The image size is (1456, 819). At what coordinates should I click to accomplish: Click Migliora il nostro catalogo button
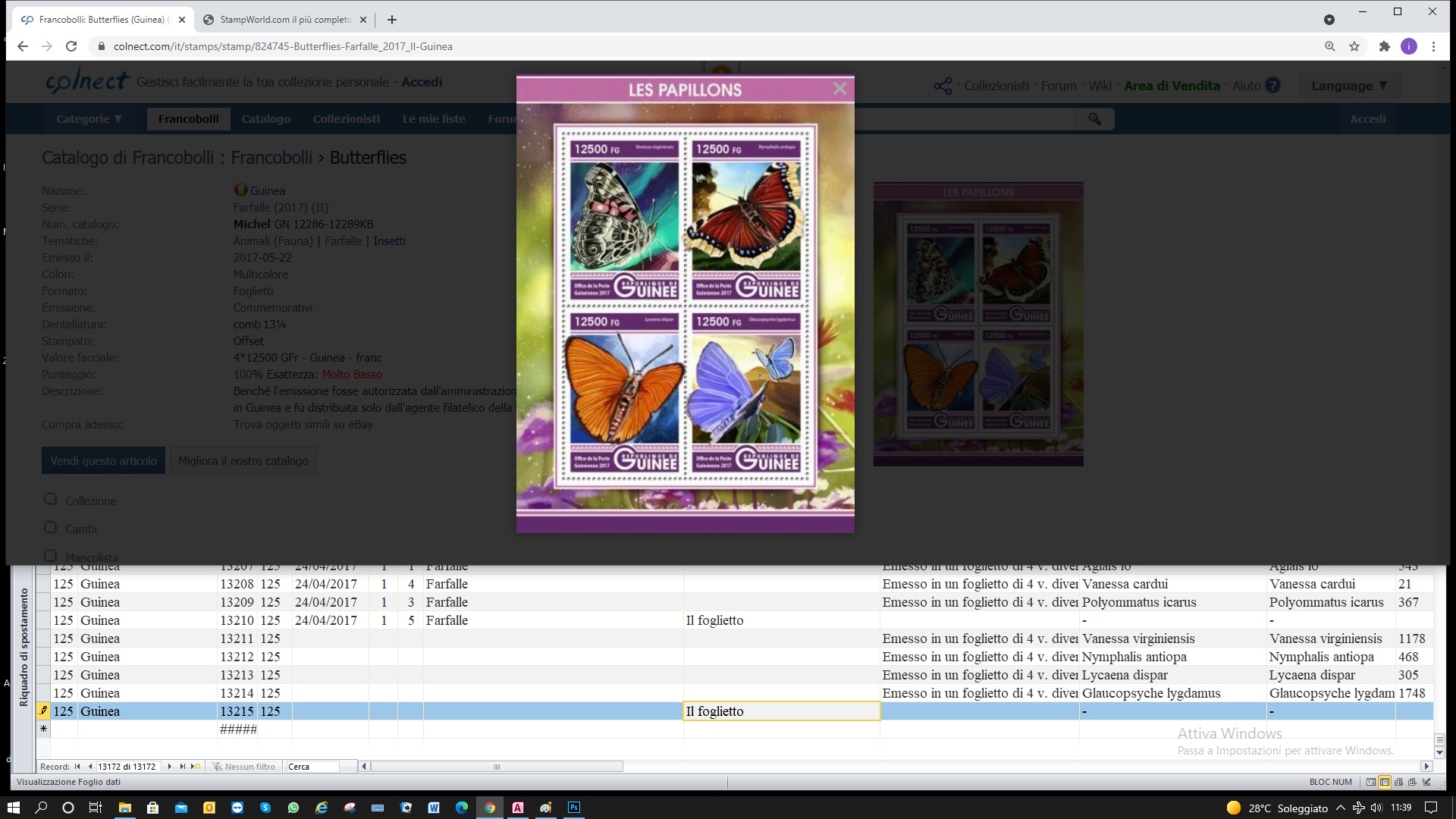pos(243,460)
